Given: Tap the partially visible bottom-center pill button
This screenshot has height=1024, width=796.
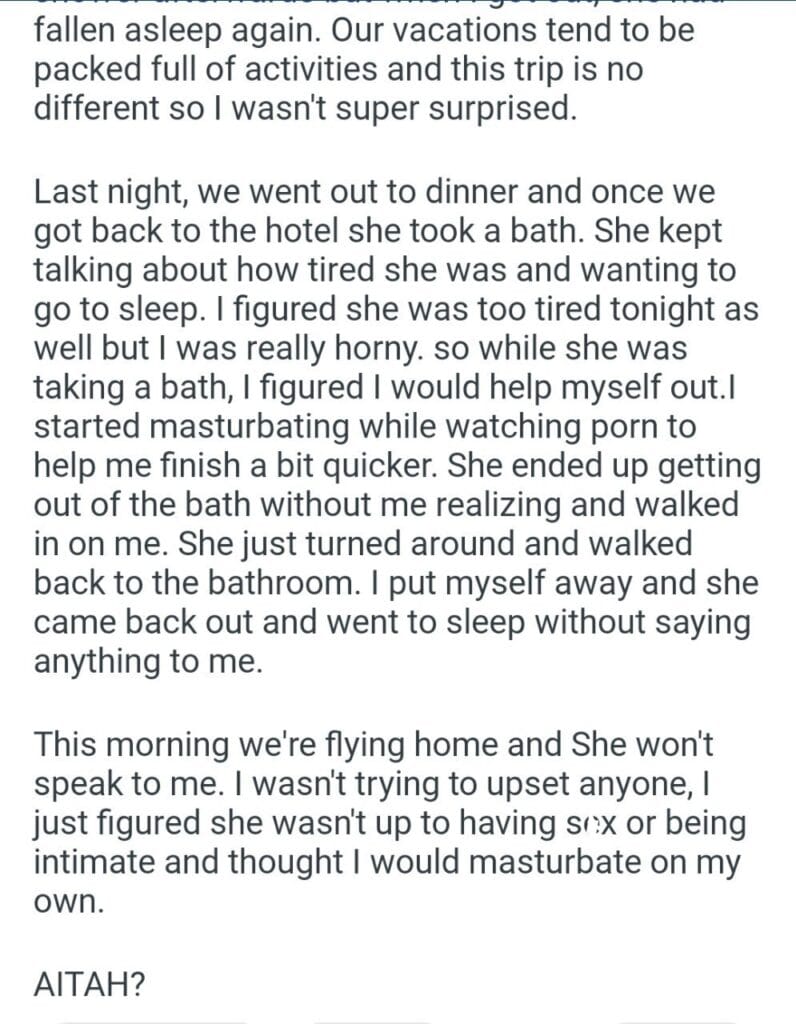Looking at the screenshot, I should tap(374, 1020).
